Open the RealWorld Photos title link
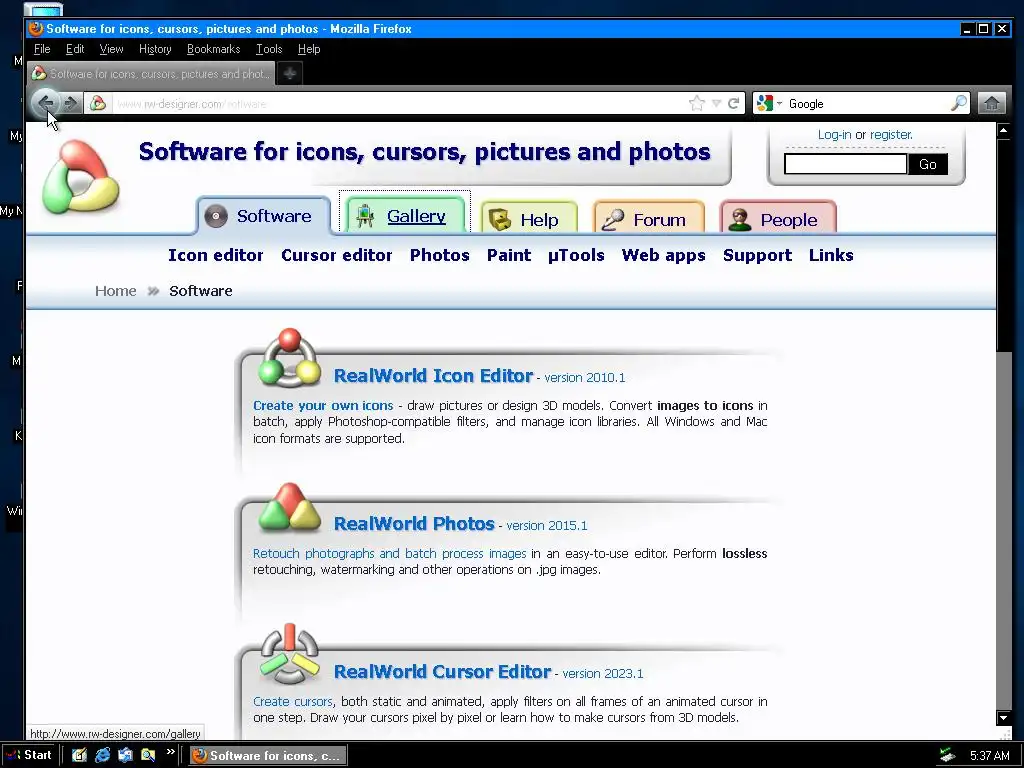1024x768 pixels. [x=414, y=524]
